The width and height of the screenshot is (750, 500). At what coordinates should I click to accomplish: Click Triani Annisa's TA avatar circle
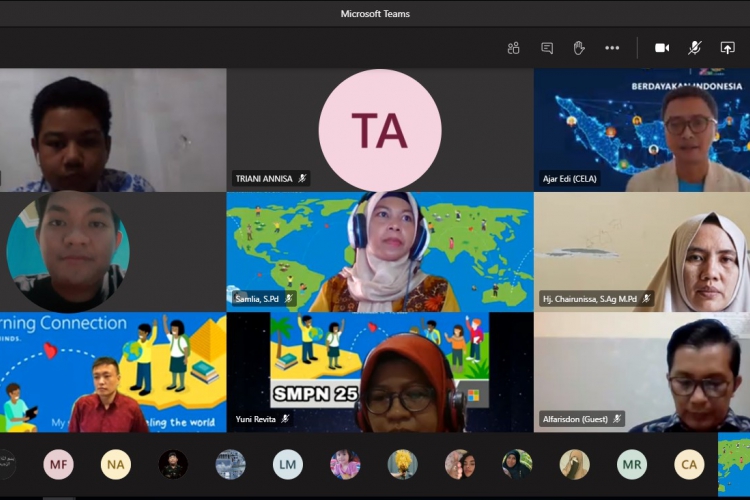click(379, 130)
